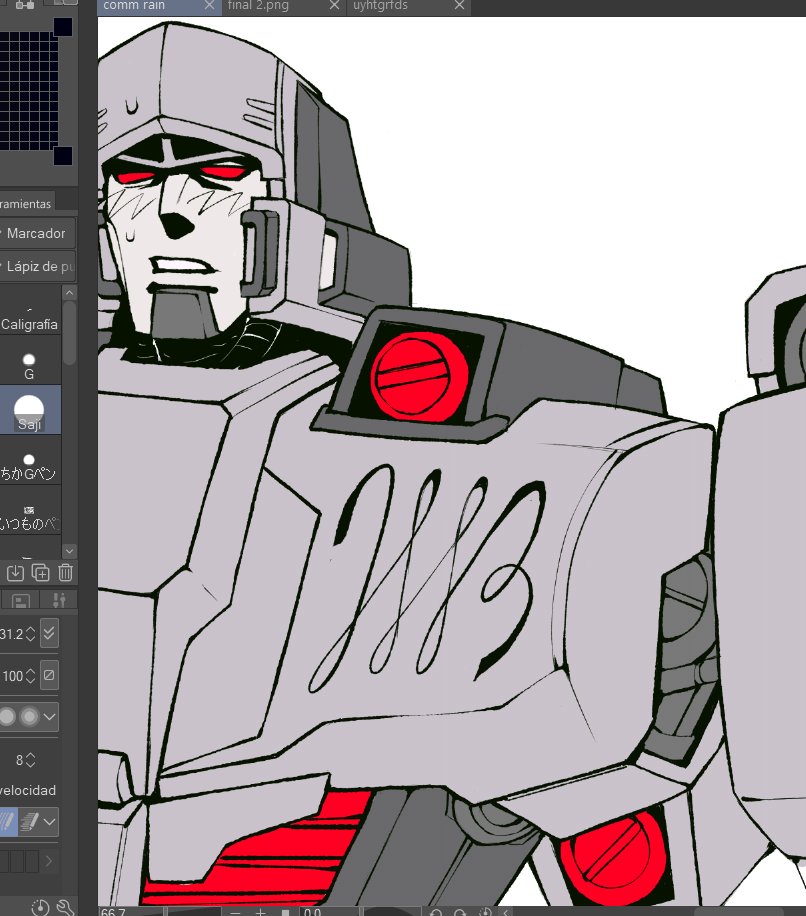Rotate canvas left icon in status bar
This screenshot has height=916, width=806.
[x=435, y=912]
